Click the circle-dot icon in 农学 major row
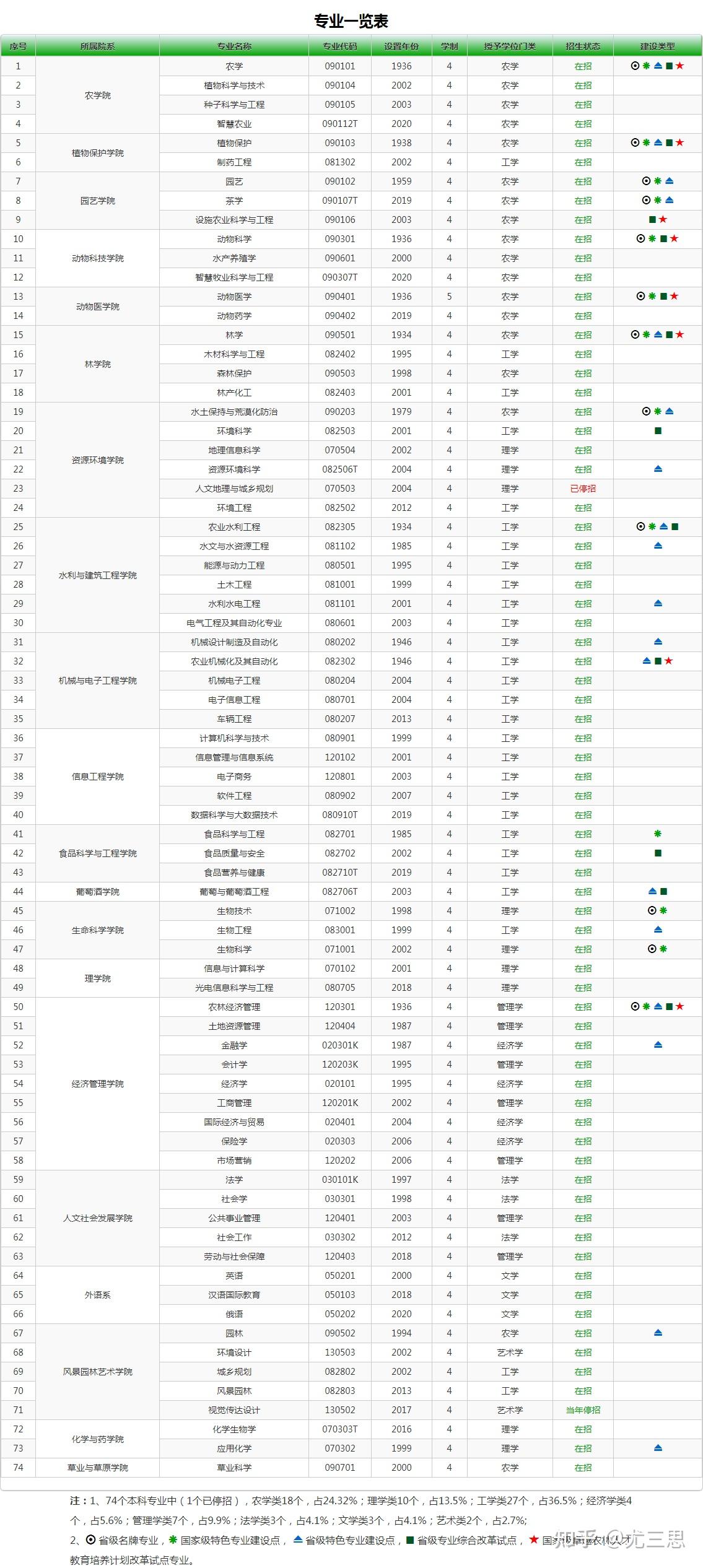Image resolution: width=703 pixels, height=1568 pixels. tap(635, 66)
